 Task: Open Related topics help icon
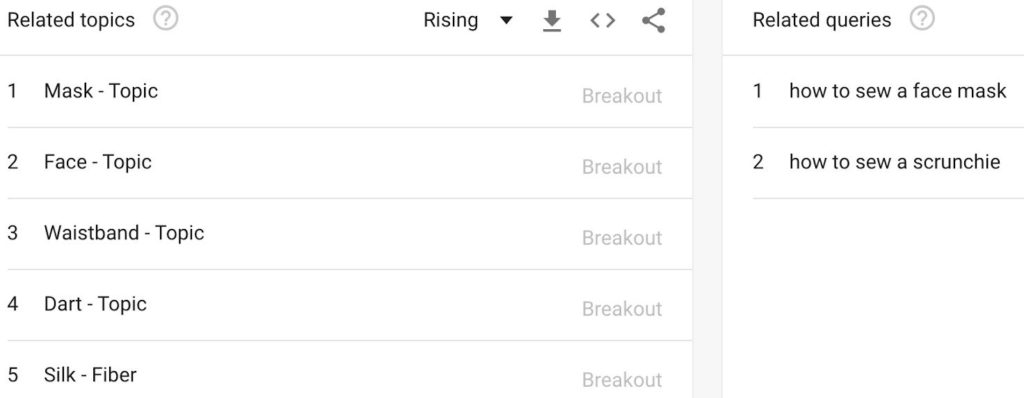pos(165,19)
